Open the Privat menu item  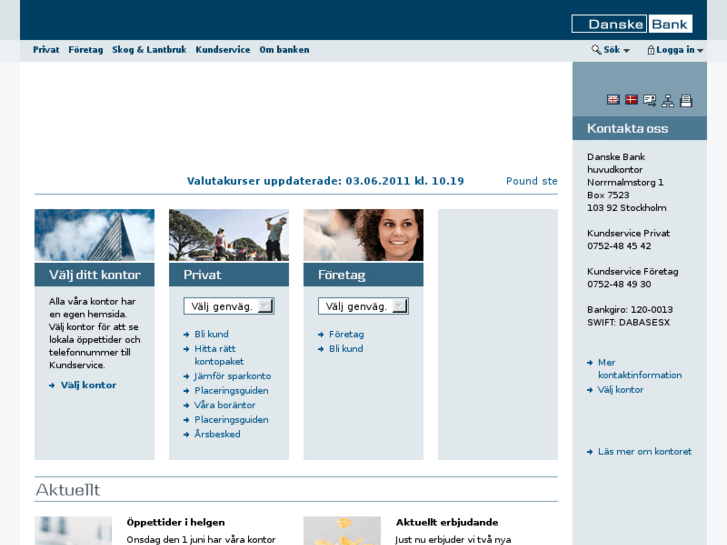tap(46, 50)
